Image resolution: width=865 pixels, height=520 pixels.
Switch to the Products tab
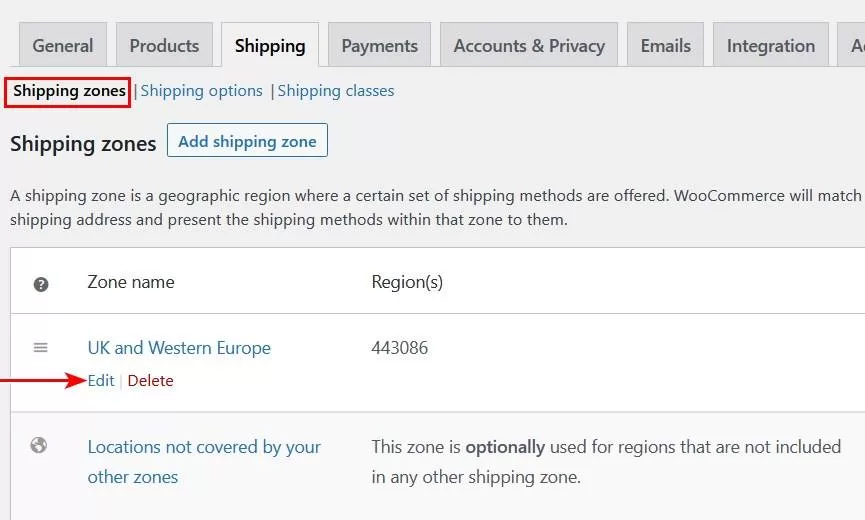pyautogui.click(x=164, y=46)
